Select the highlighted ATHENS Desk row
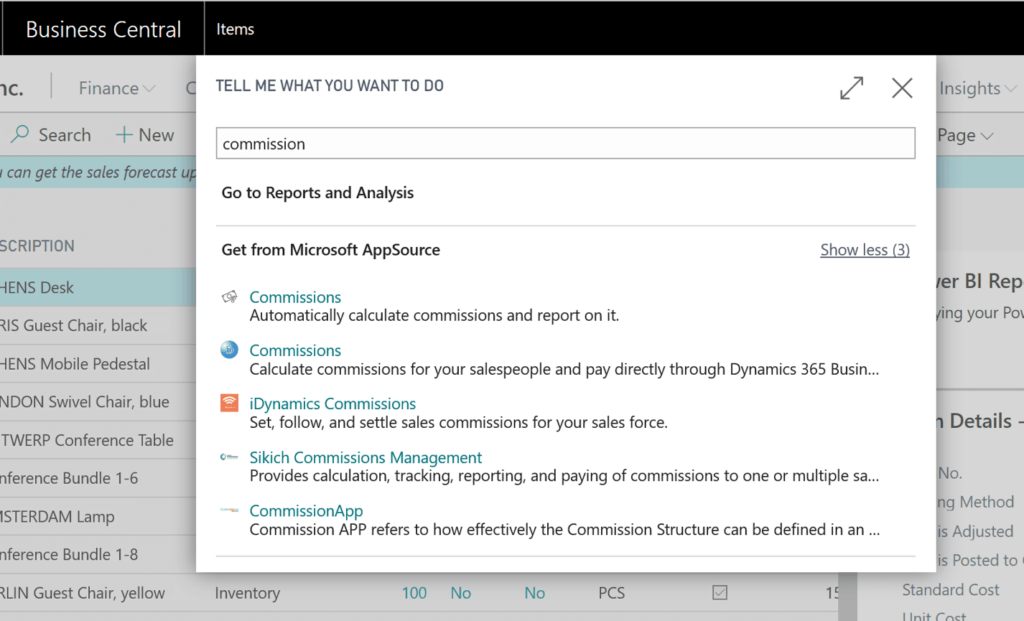Screen dimensions: 1024x621 100,287
